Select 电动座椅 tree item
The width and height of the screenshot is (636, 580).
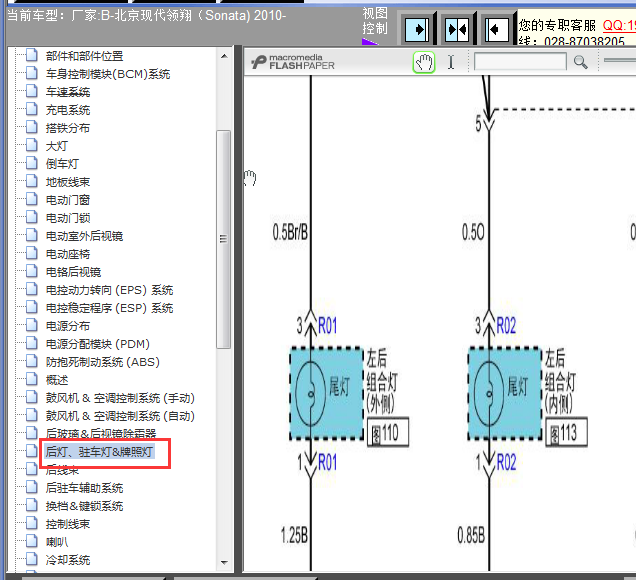68,254
